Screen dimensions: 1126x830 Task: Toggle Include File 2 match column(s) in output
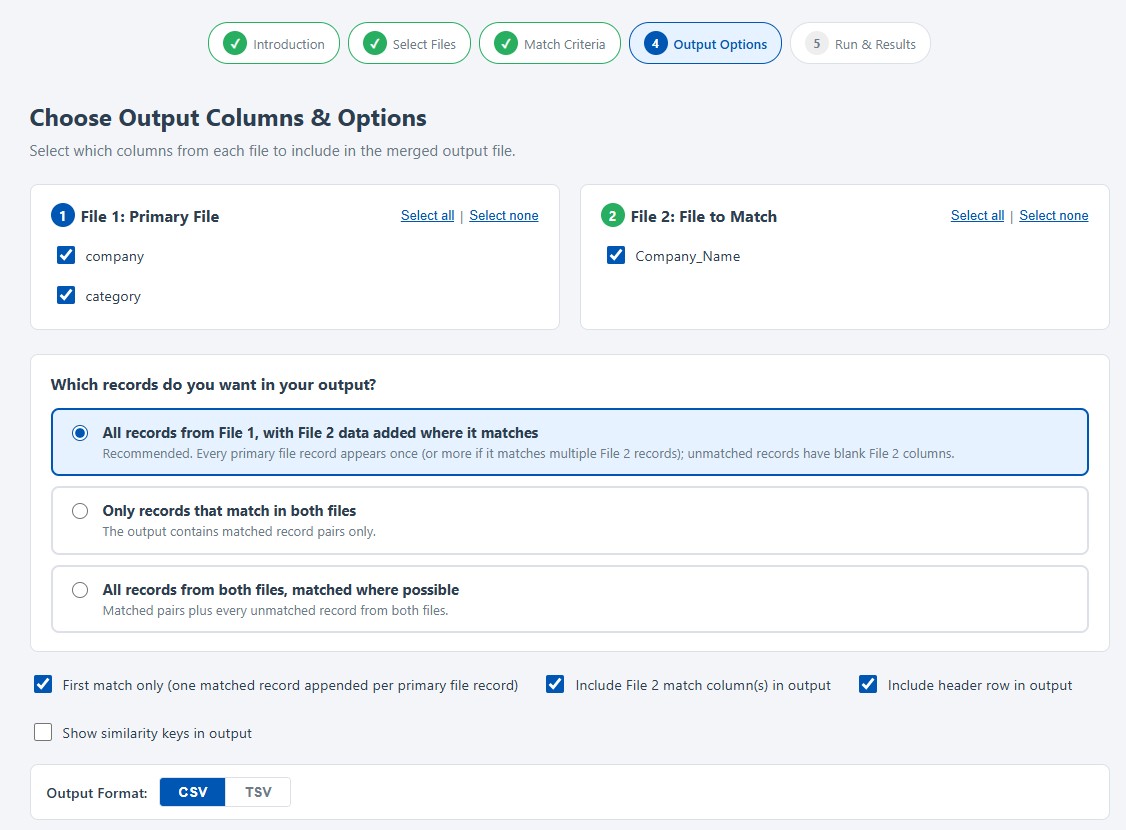click(x=555, y=684)
